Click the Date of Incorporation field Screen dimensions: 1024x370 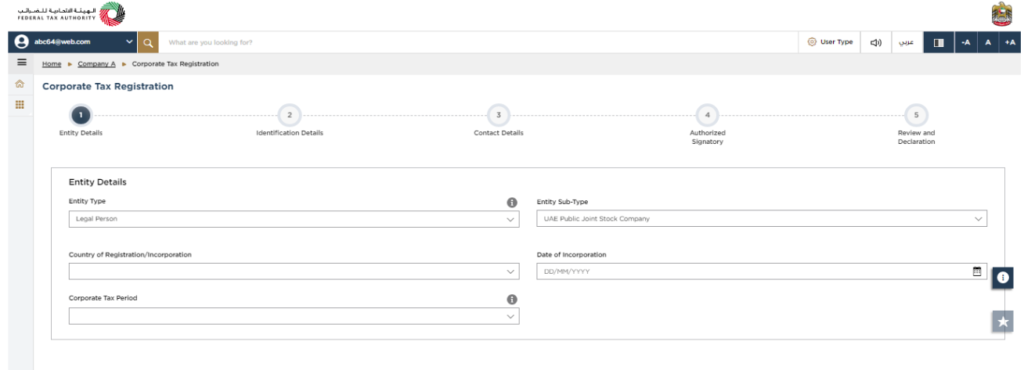(761, 271)
